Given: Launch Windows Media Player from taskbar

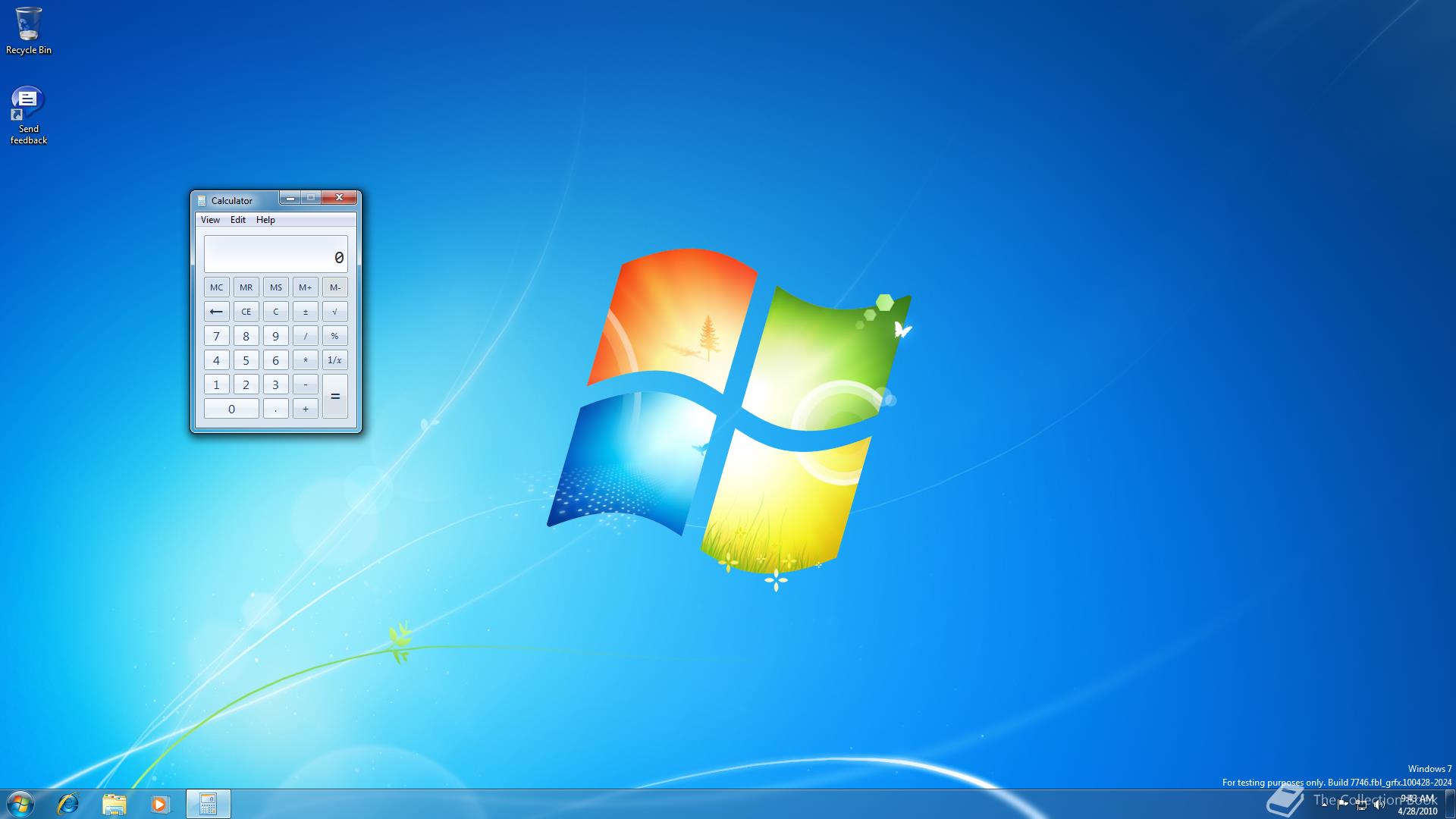Looking at the screenshot, I should [x=160, y=804].
